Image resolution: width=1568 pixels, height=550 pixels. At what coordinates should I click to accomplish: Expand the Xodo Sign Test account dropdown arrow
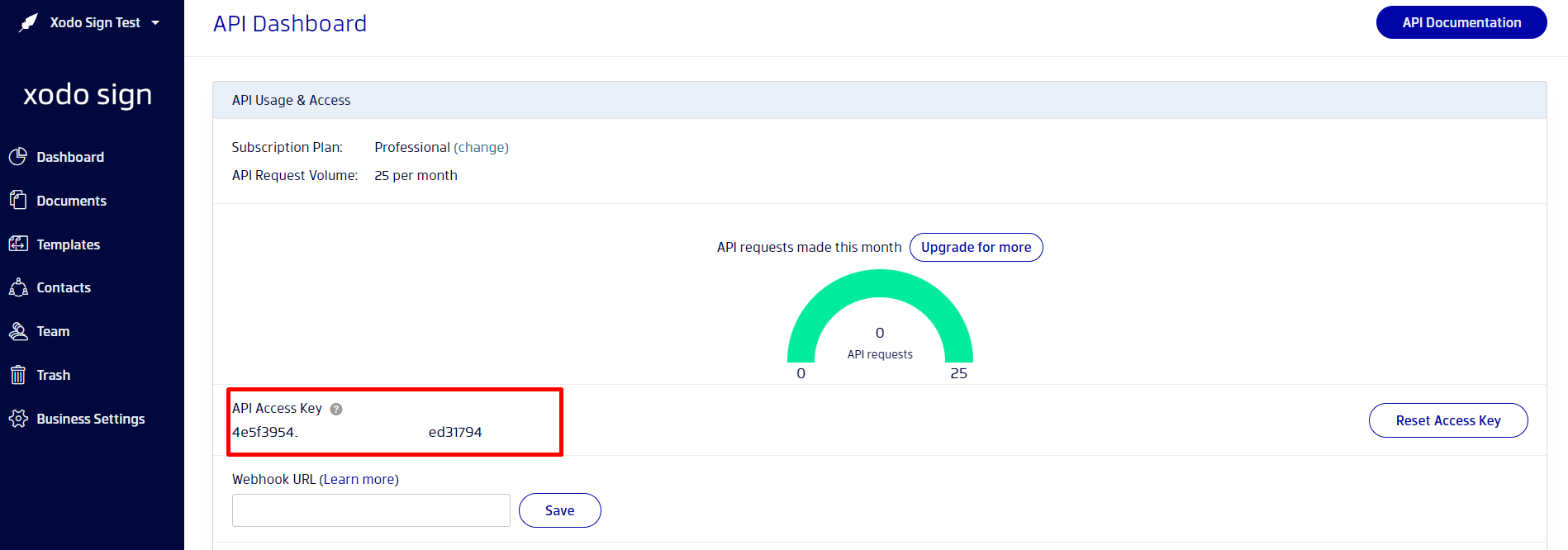pyautogui.click(x=155, y=23)
